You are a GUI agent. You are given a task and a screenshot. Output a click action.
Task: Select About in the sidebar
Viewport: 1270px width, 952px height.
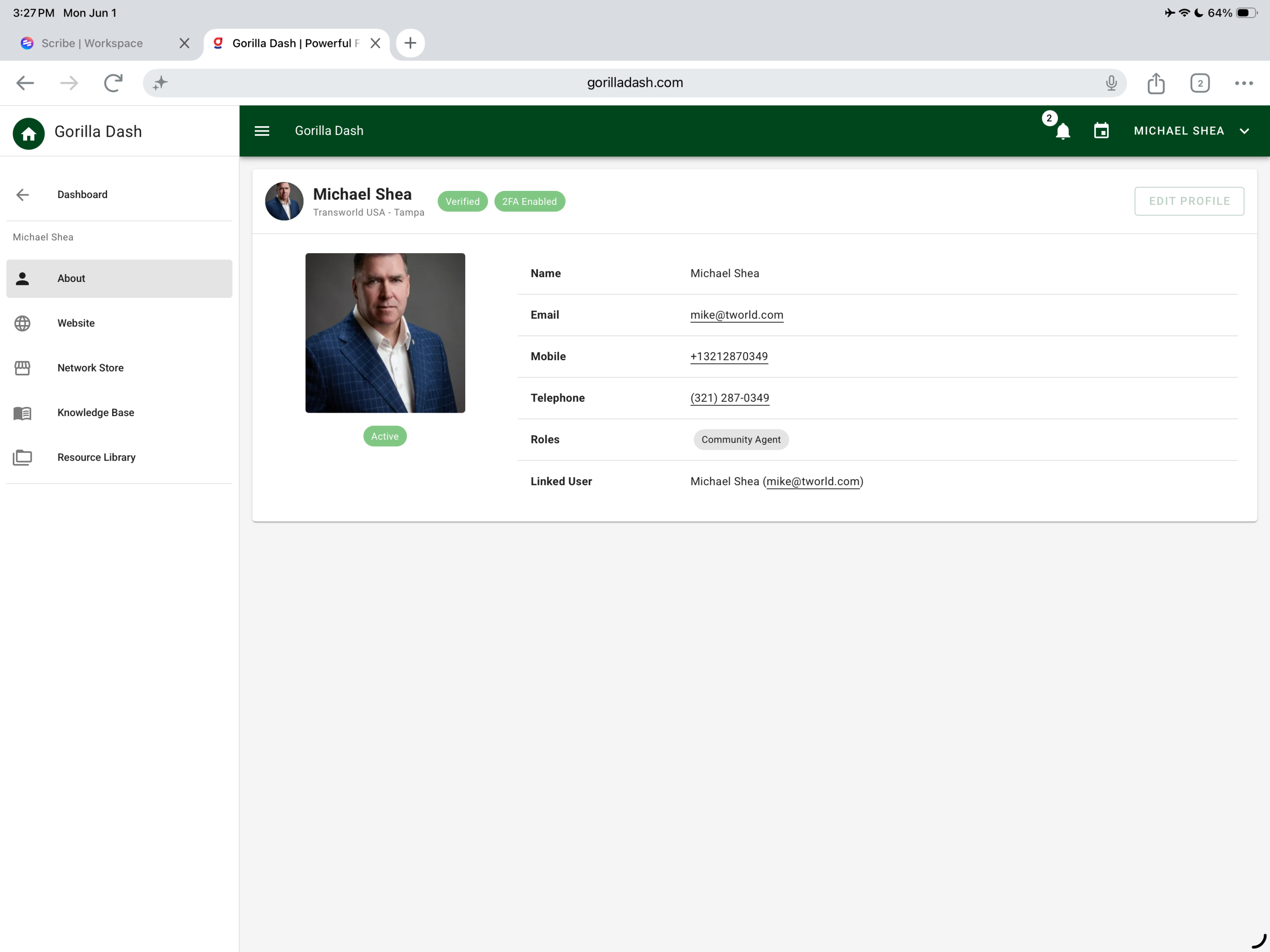click(119, 279)
